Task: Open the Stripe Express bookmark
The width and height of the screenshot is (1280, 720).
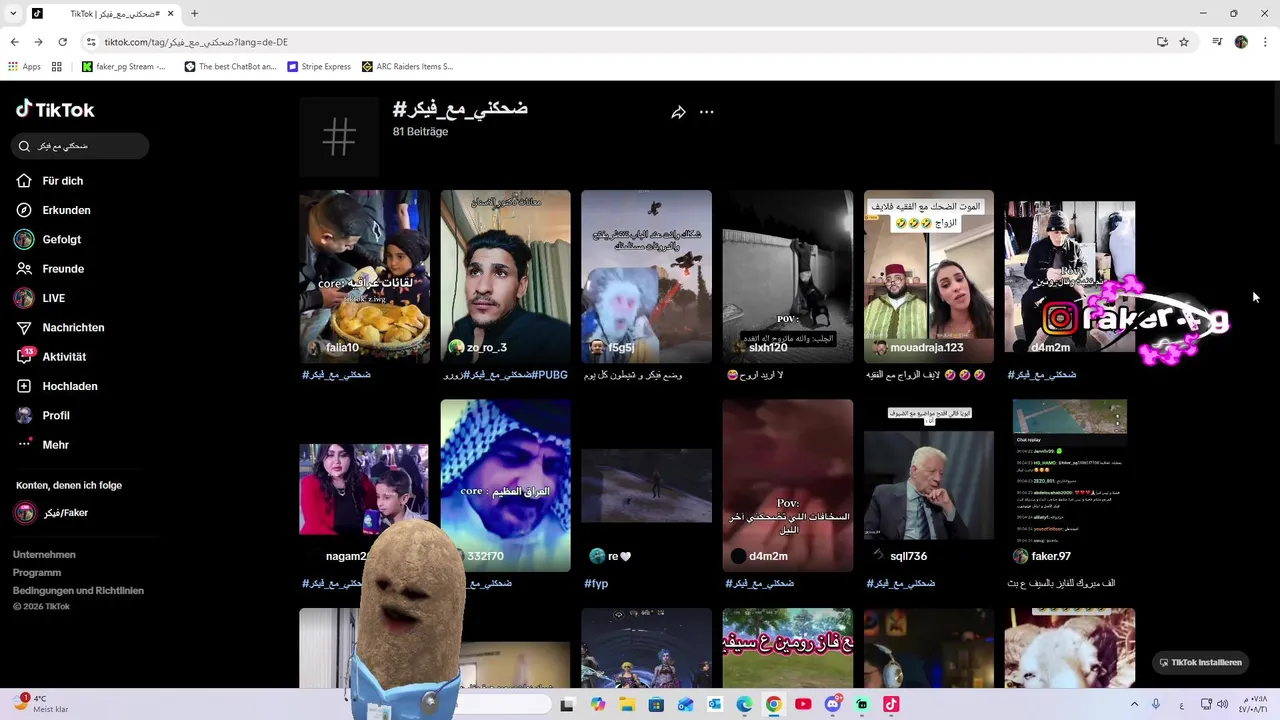Action: pyautogui.click(x=319, y=67)
